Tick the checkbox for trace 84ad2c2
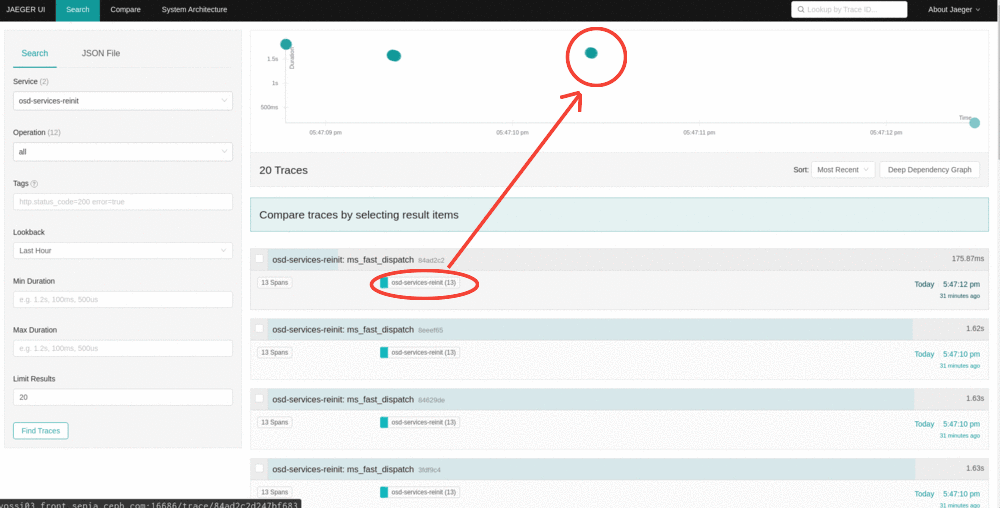Screen dimensions: 1000x508 tap(260, 259)
